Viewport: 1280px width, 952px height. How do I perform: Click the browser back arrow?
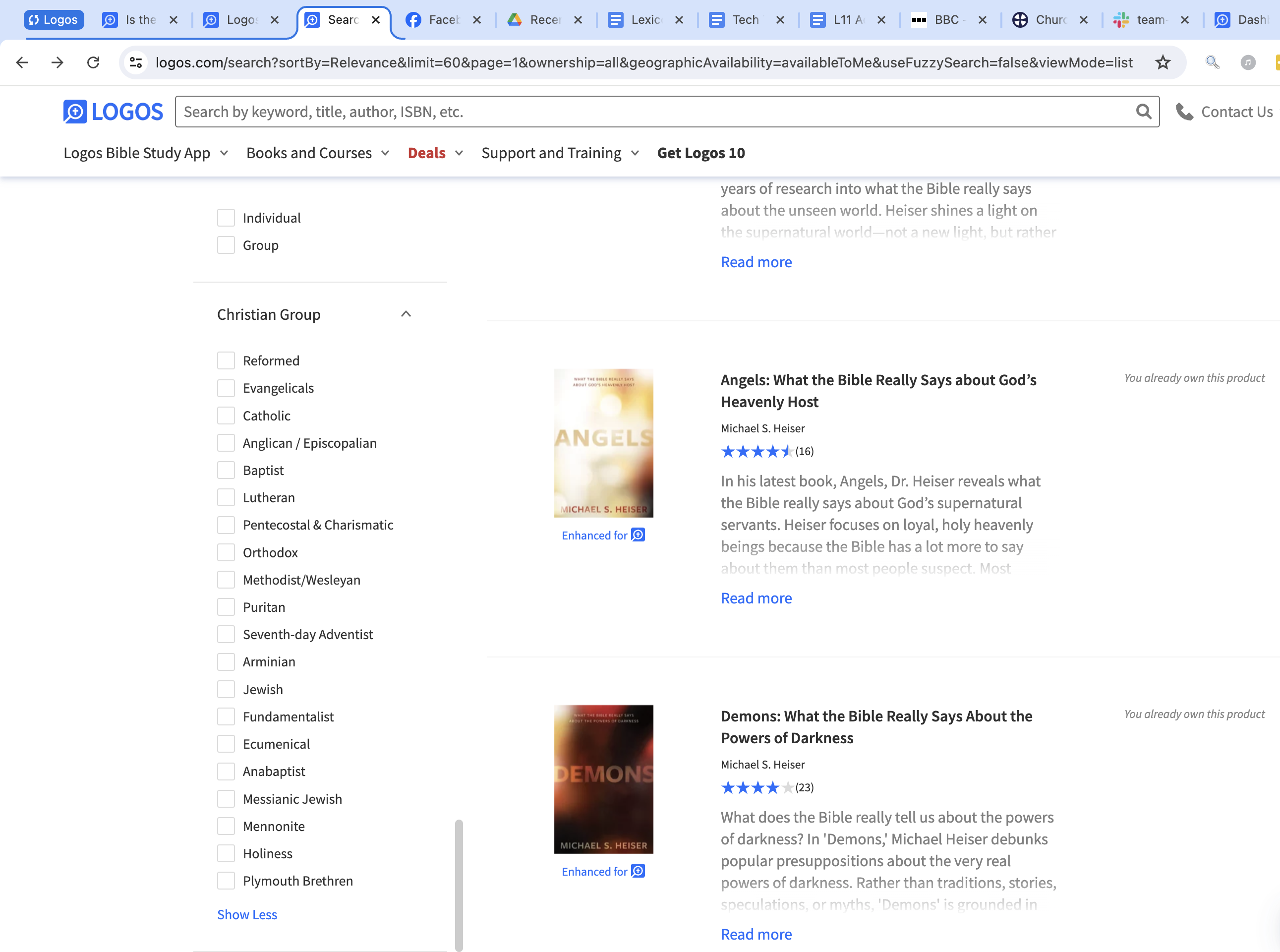tap(22, 62)
